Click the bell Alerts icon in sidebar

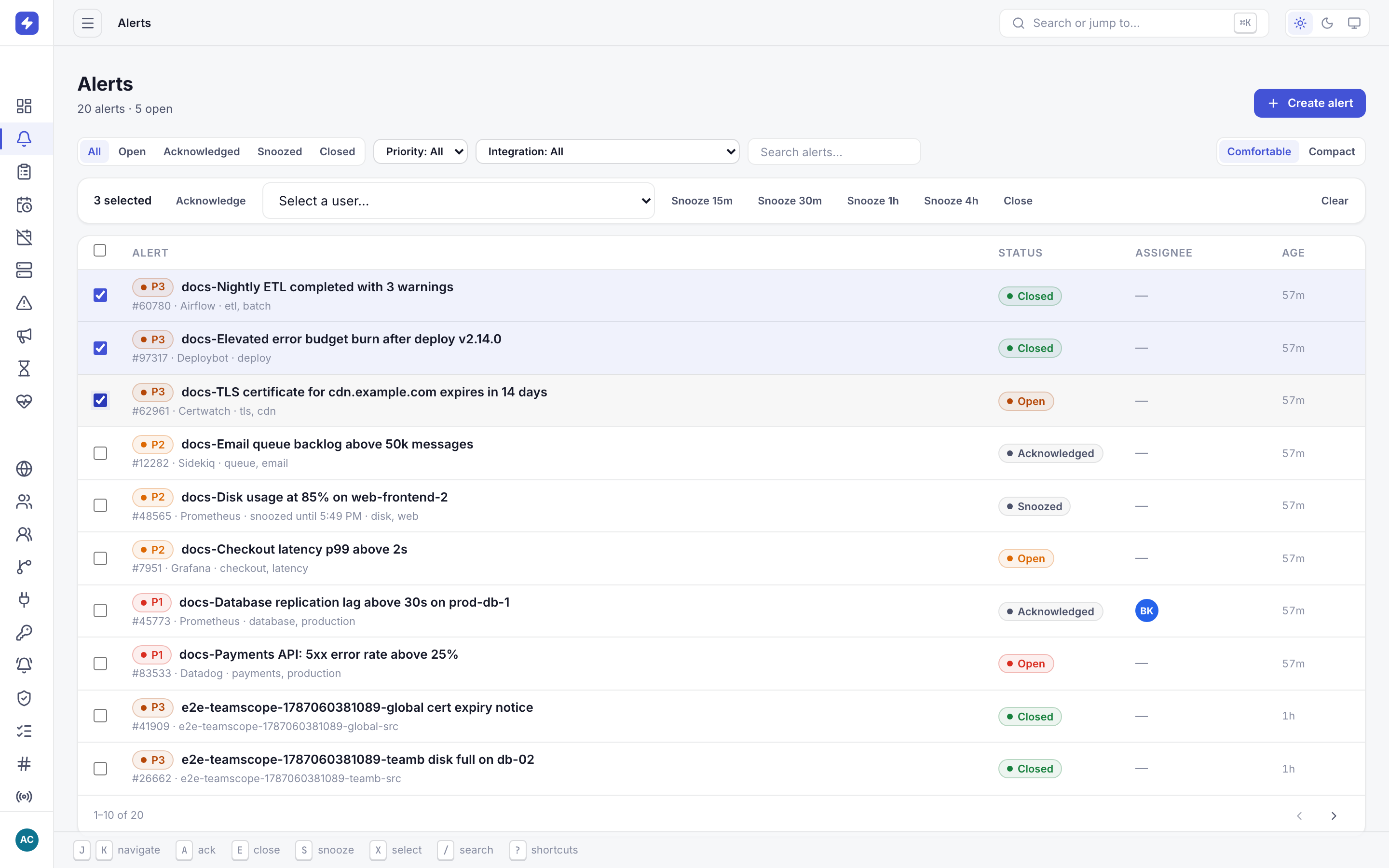(x=24, y=138)
